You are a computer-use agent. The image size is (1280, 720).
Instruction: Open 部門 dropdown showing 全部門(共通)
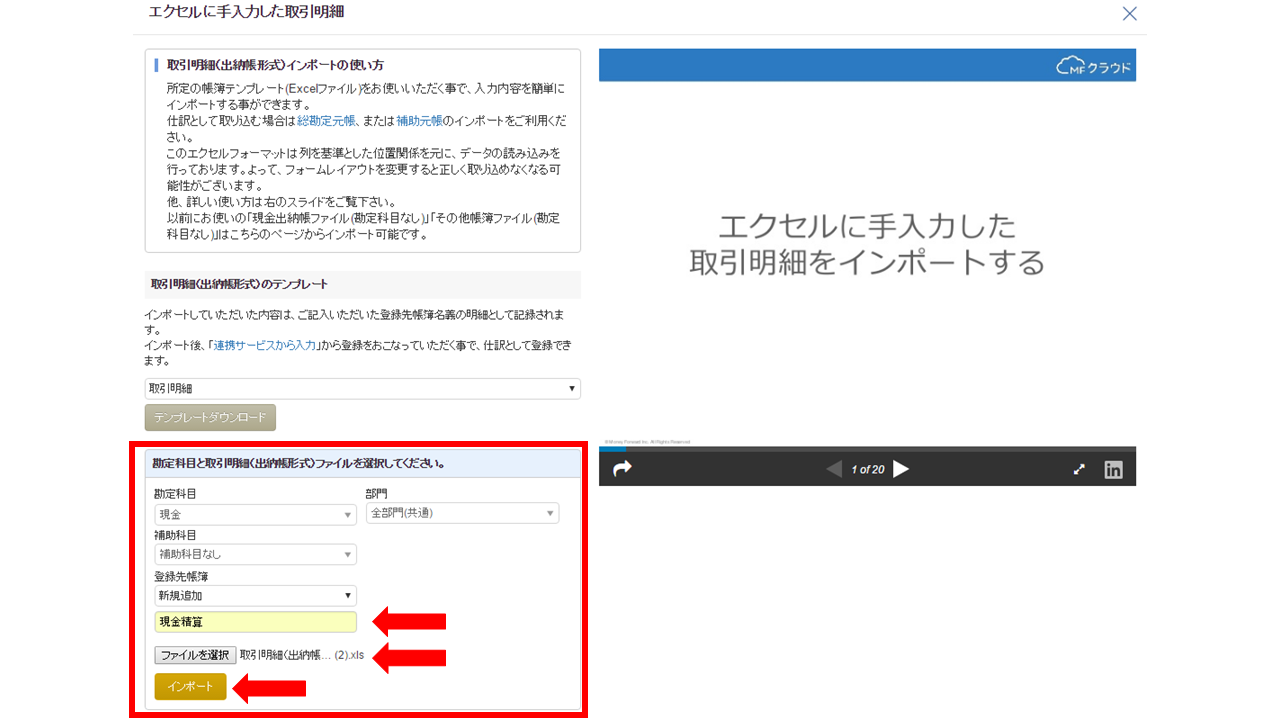pos(462,513)
